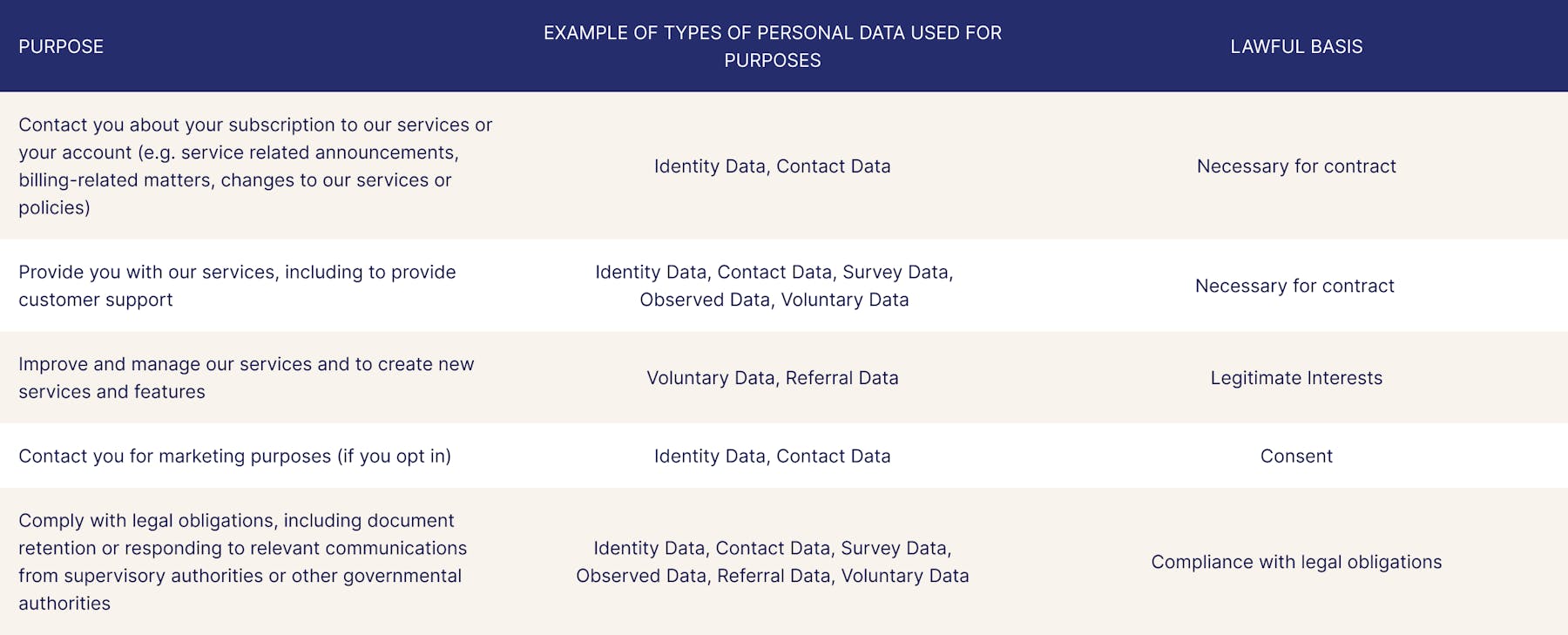
Task: Select the LAWFUL BASIS column header
Action: [1296, 47]
